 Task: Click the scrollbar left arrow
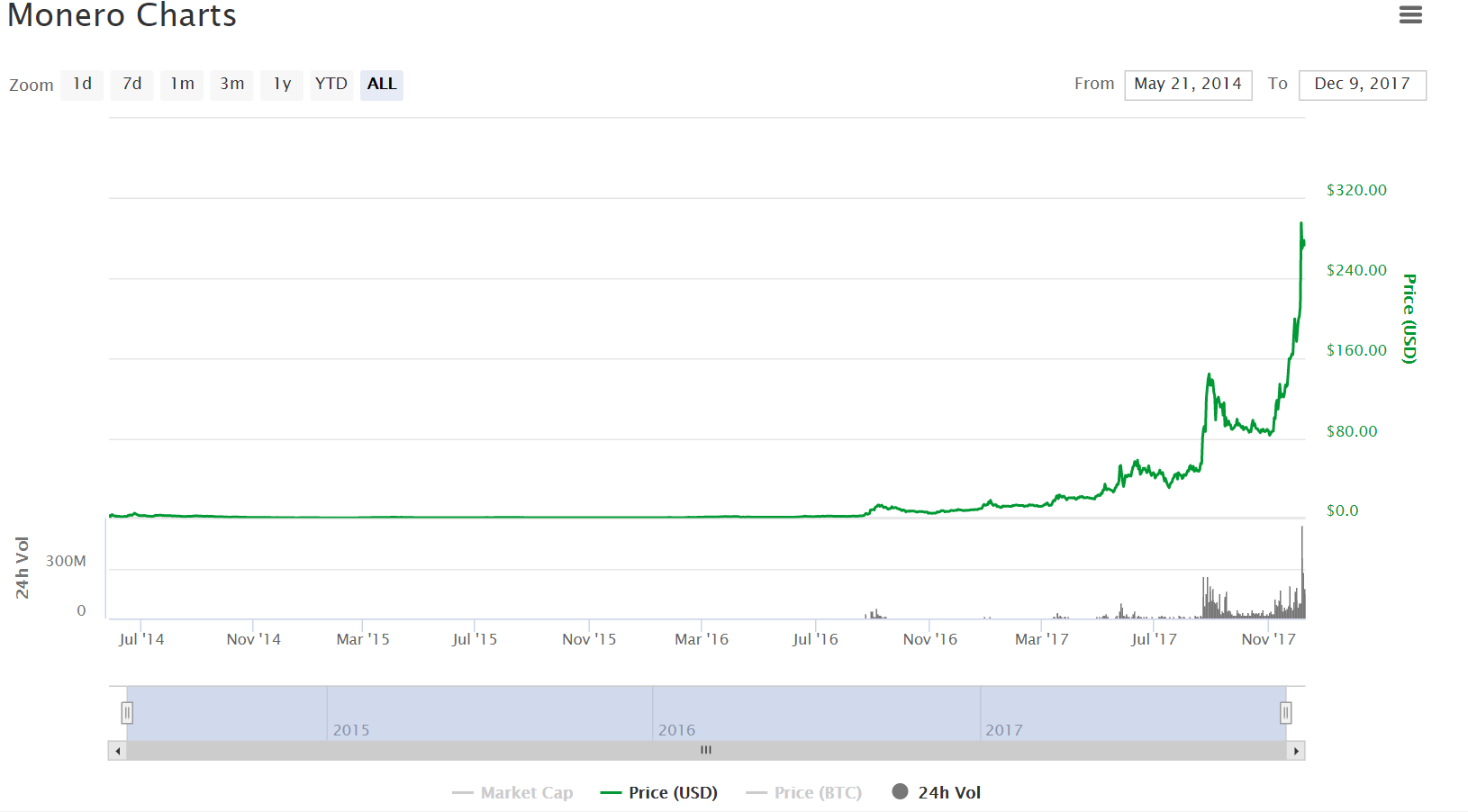(x=117, y=751)
